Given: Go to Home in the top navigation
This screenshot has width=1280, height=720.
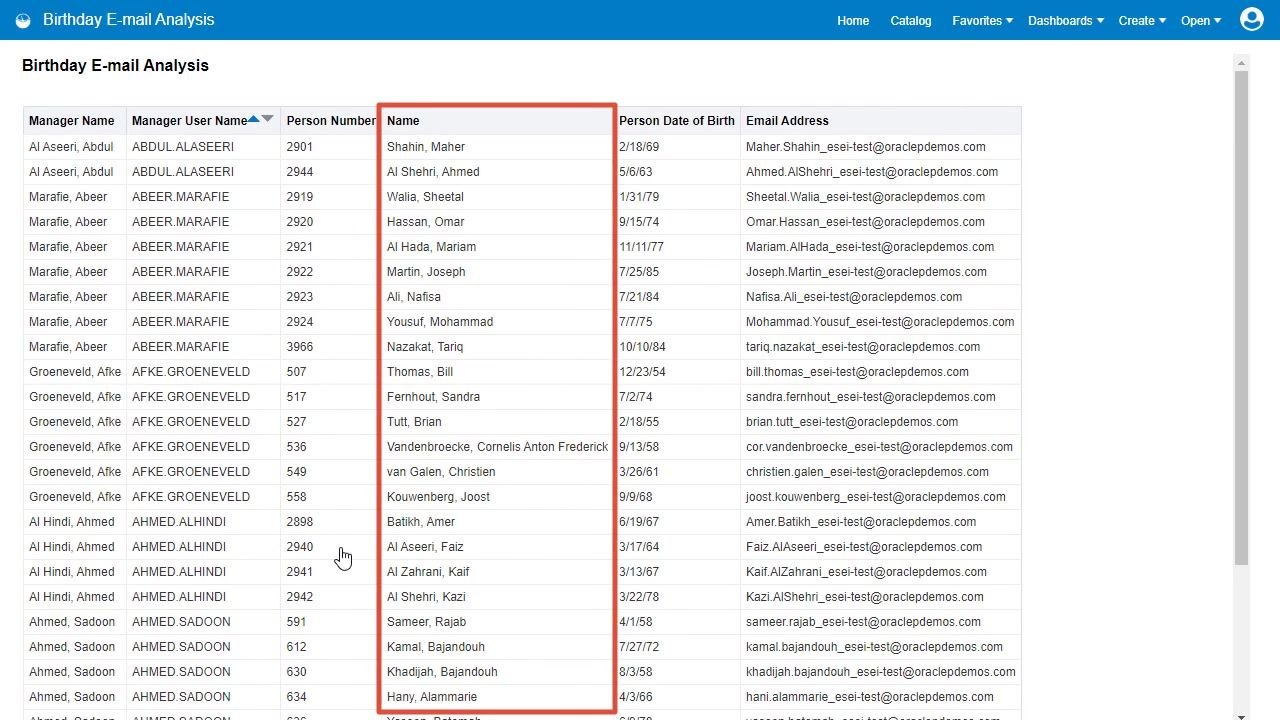Looking at the screenshot, I should click(853, 20).
